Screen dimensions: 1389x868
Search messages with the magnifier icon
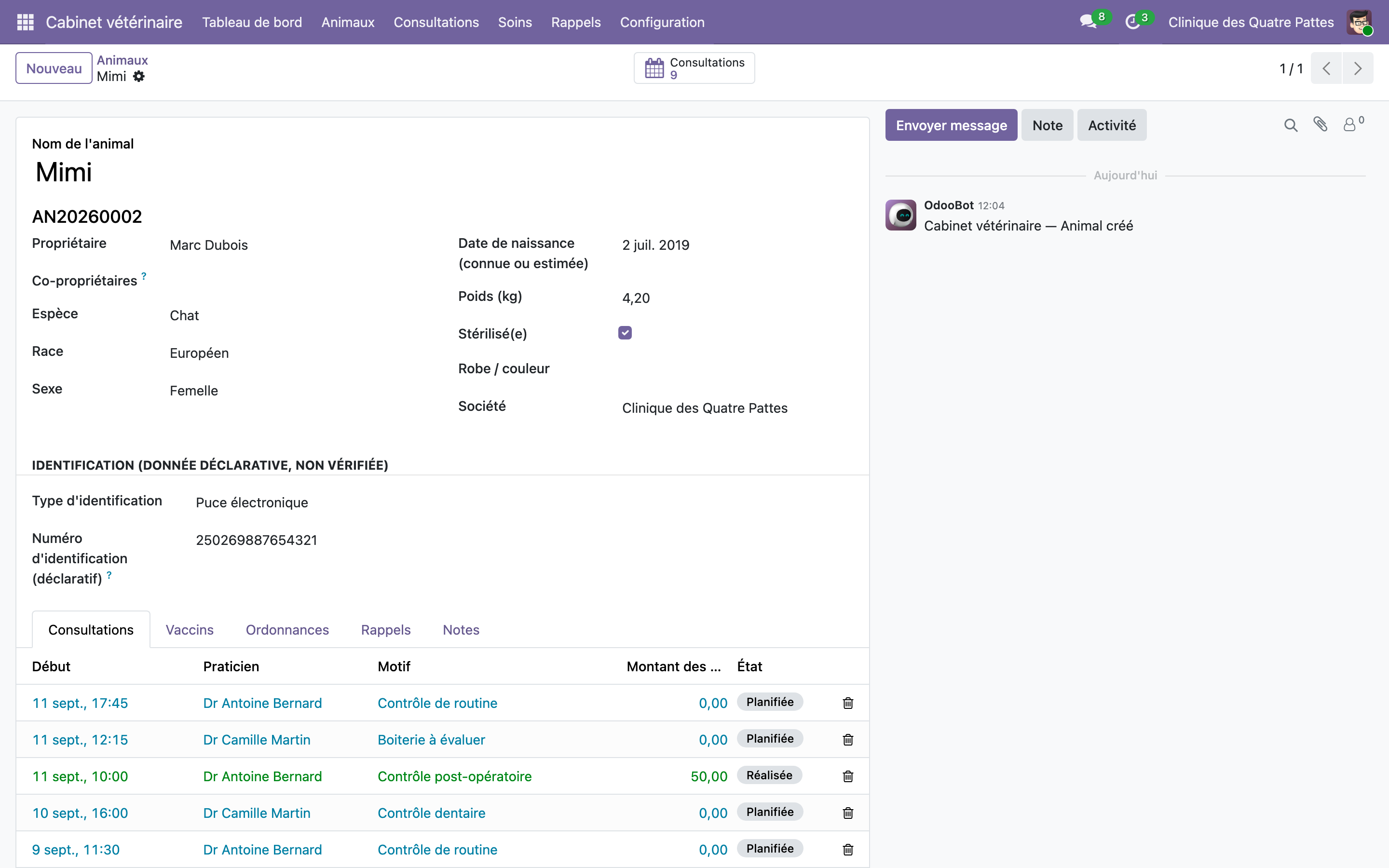1291,125
